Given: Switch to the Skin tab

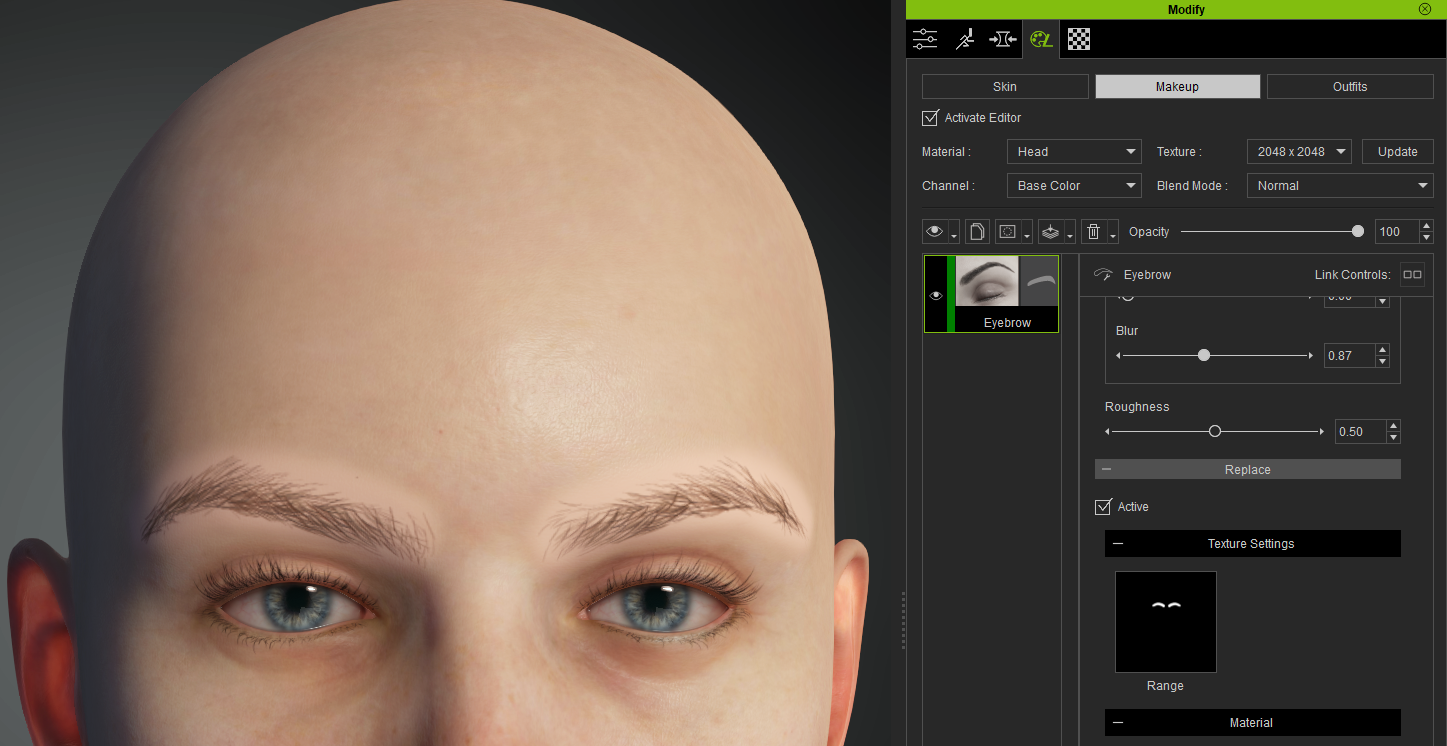Looking at the screenshot, I should point(1005,87).
